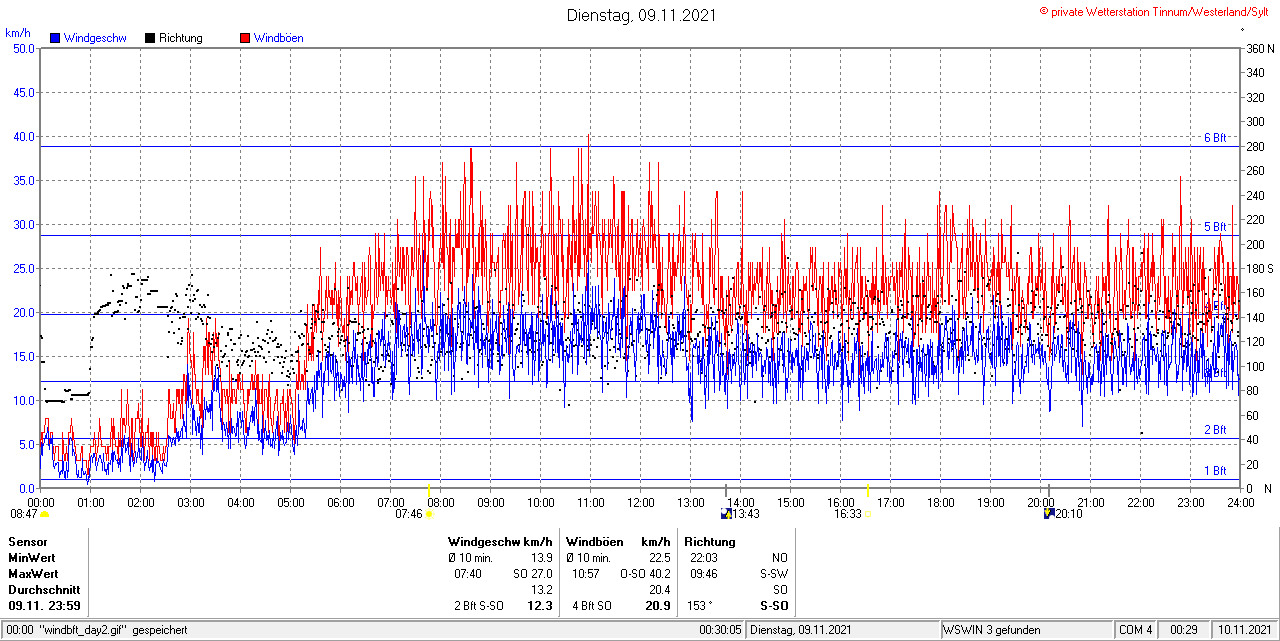The width and height of the screenshot is (1280, 641).
Task: Click the 5 Bft line label
Action: [1214, 227]
